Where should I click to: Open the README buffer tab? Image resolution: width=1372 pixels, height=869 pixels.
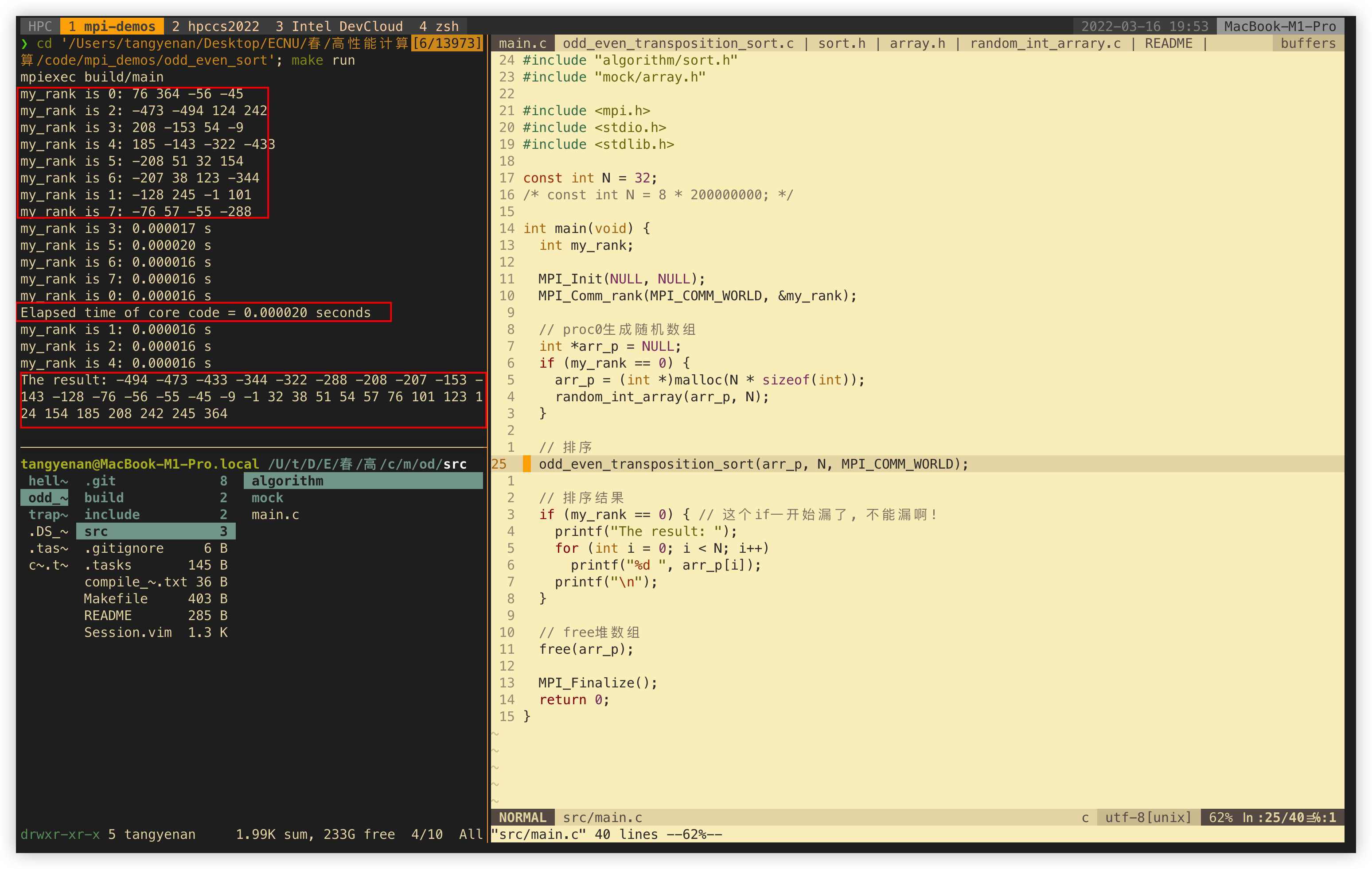1168,43
